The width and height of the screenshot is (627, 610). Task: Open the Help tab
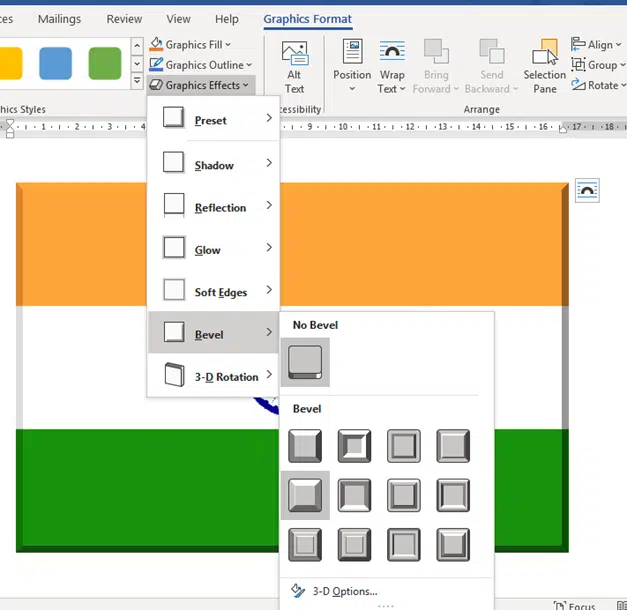(x=227, y=19)
